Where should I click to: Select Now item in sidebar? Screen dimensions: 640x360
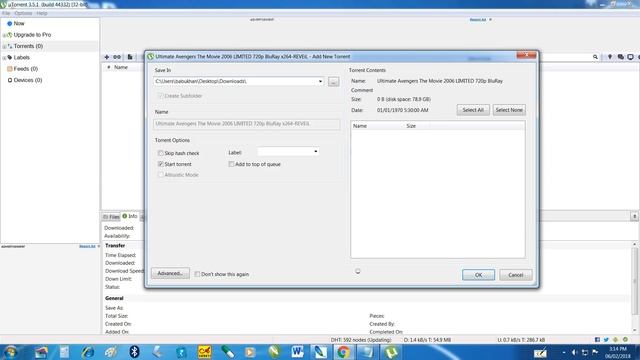[19, 24]
